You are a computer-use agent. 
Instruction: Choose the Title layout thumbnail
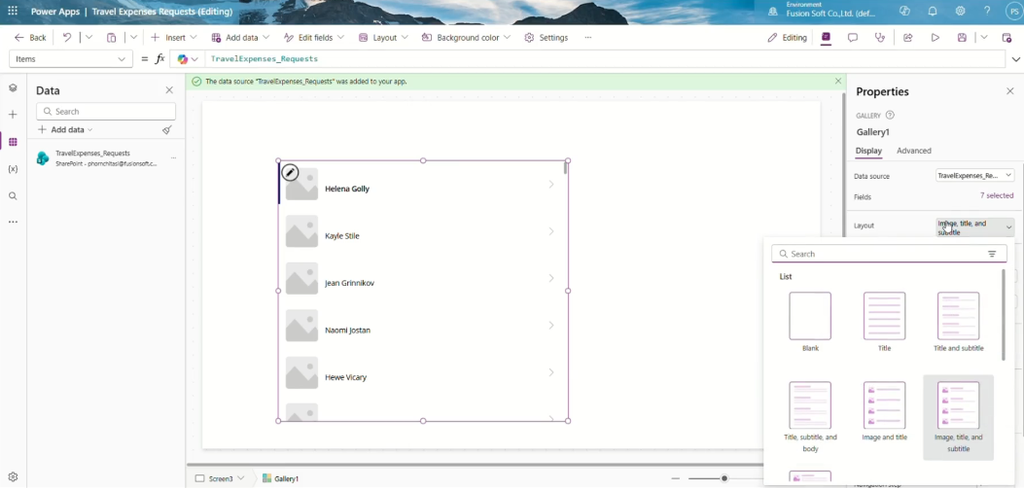point(884,322)
